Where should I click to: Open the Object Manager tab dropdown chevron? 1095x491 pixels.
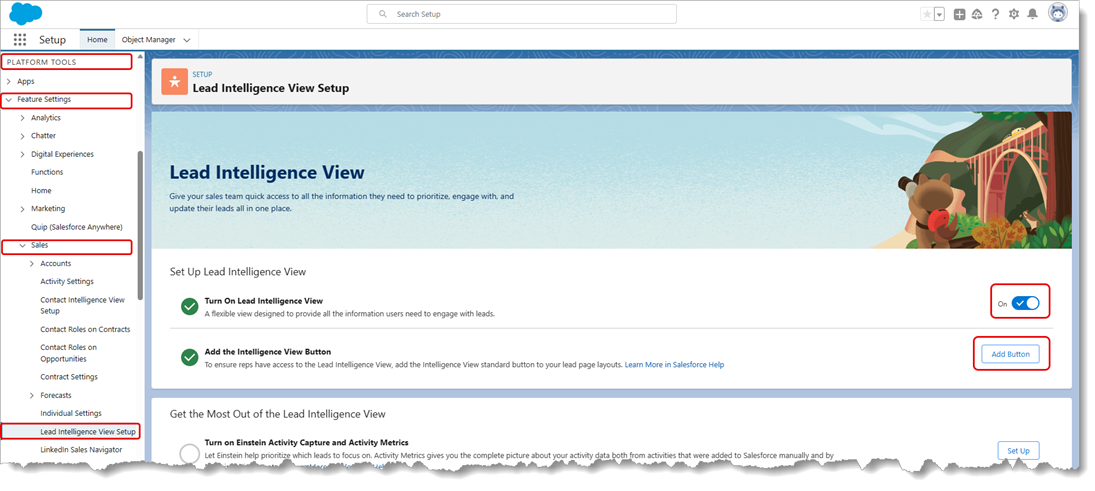tap(186, 41)
